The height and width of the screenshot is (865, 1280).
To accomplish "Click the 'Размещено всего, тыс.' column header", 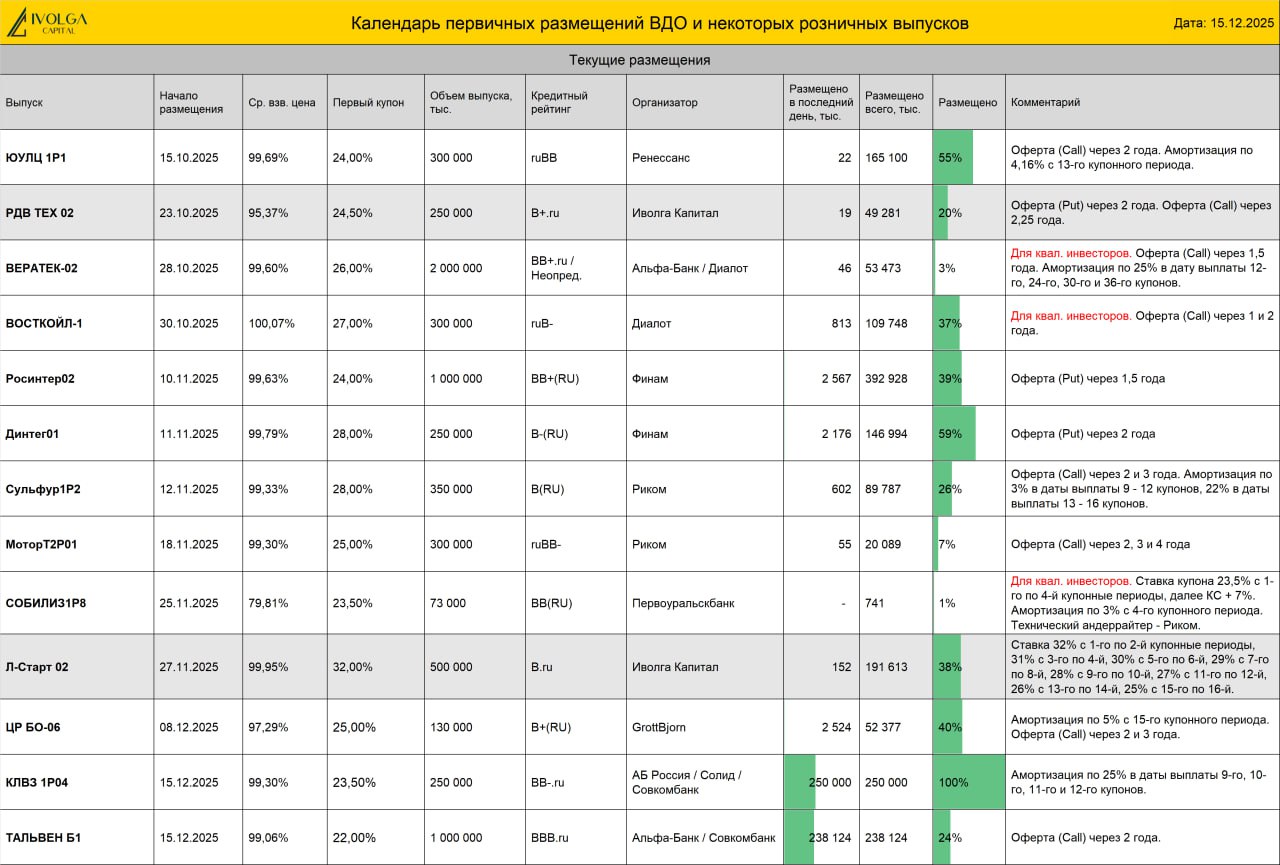I will [x=893, y=102].
